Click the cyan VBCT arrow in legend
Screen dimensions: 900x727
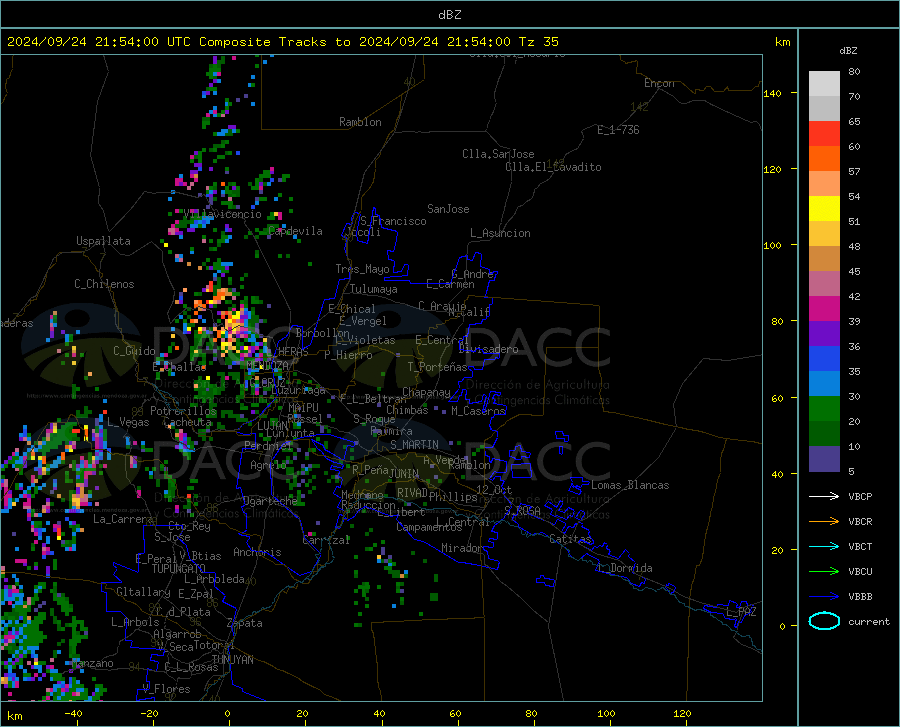(x=824, y=546)
